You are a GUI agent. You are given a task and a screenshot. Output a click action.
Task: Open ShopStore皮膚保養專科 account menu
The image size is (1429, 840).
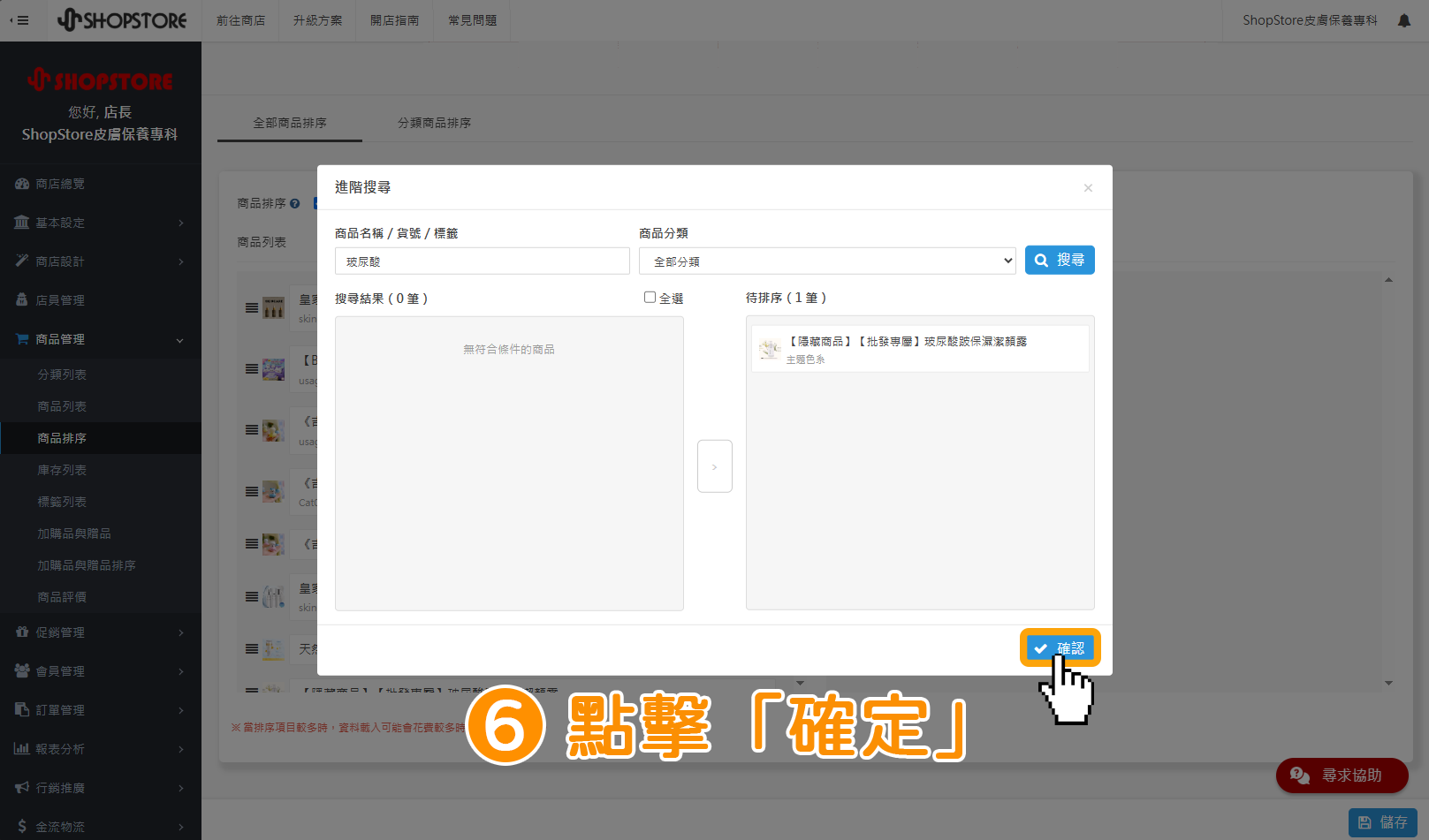click(x=1310, y=20)
